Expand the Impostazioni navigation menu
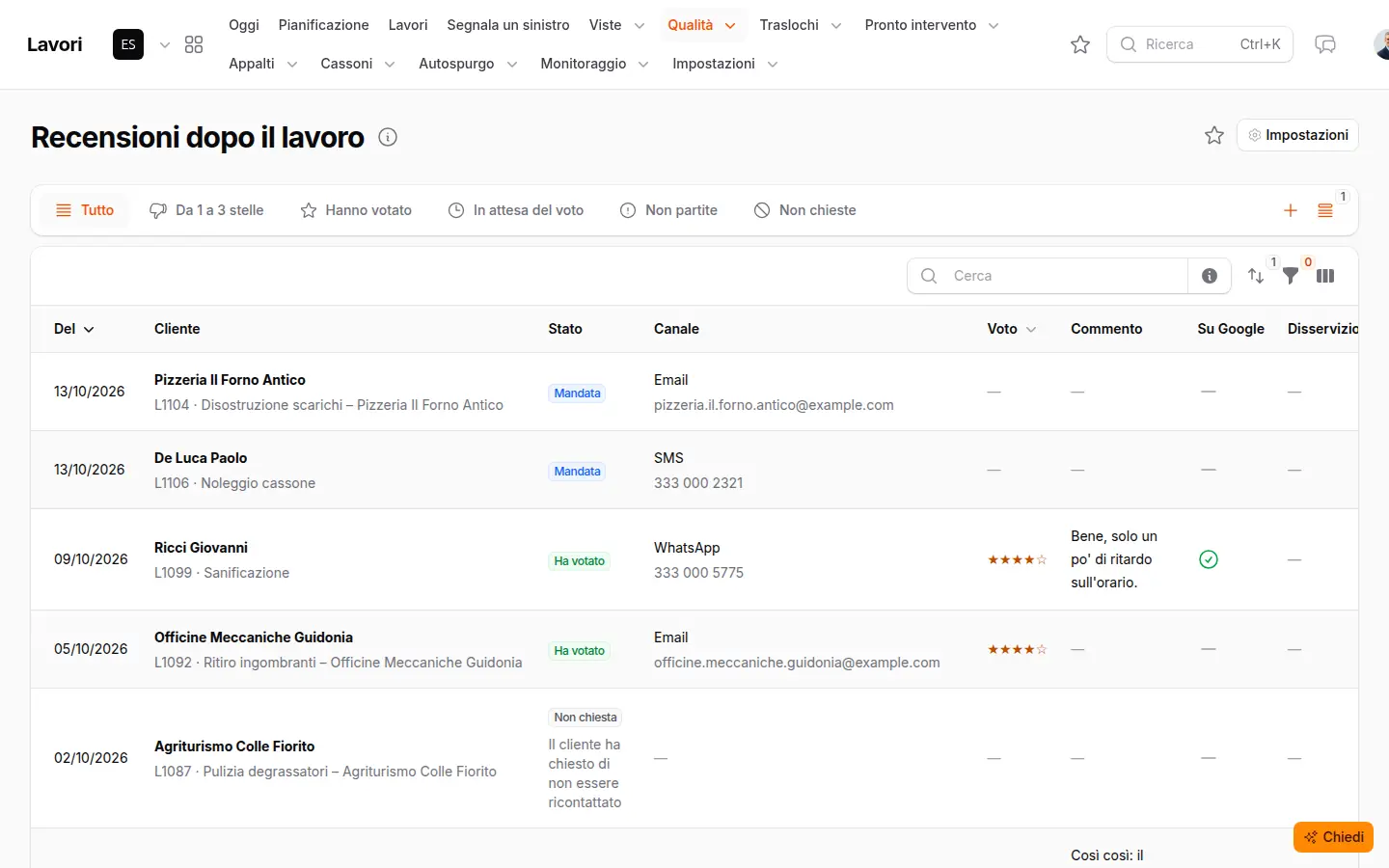The width and height of the screenshot is (1389, 868). click(x=725, y=64)
